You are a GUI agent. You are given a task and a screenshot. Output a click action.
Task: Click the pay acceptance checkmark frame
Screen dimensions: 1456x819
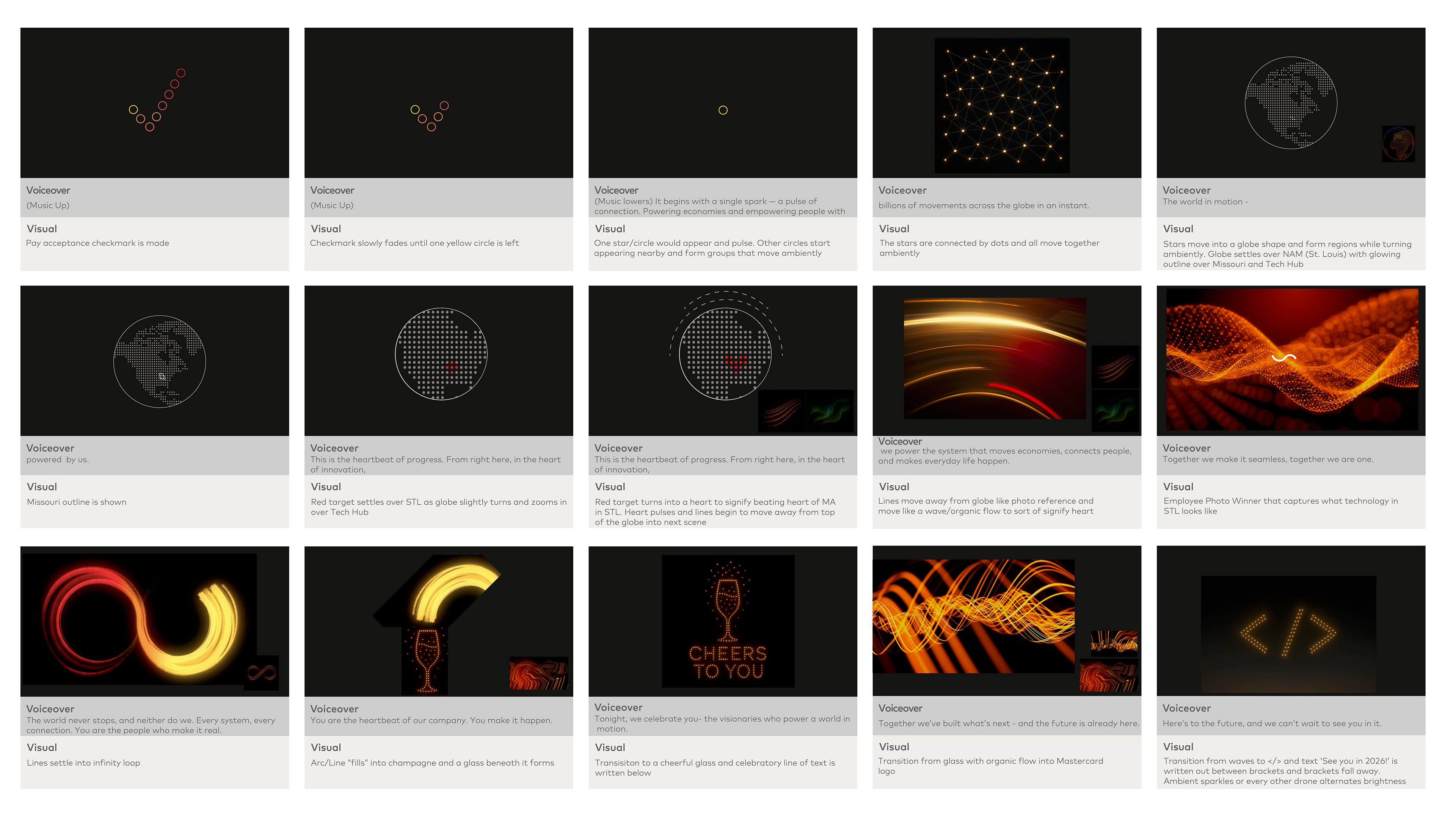point(154,102)
